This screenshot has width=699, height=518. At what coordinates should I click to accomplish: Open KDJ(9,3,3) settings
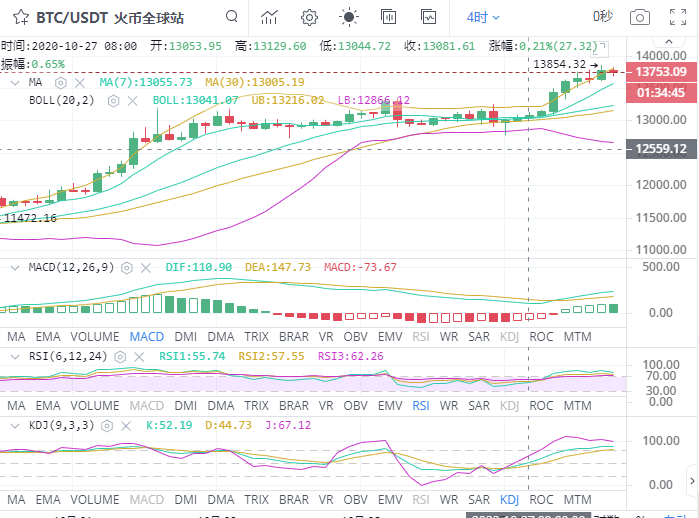pyautogui.click(x=107, y=426)
